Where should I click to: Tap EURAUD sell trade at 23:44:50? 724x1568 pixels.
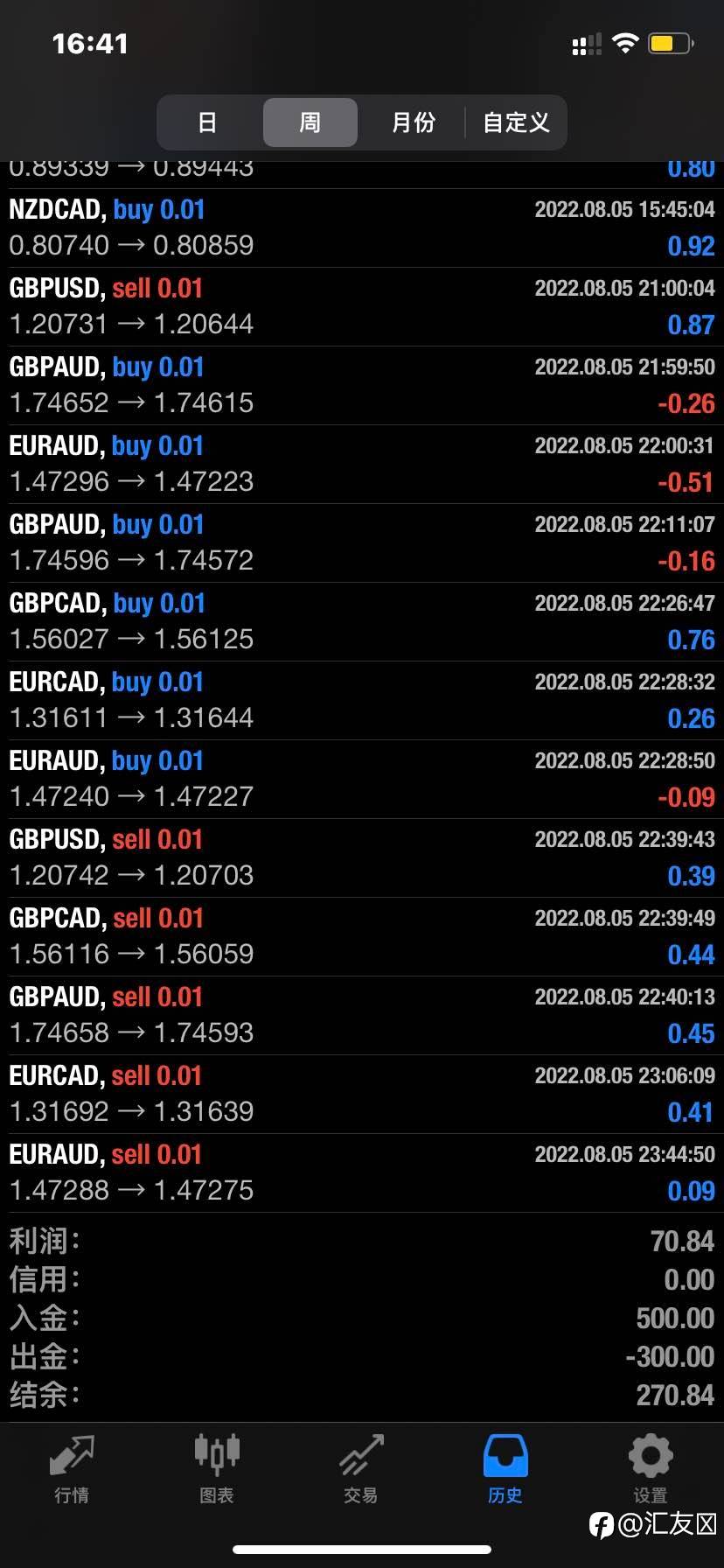point(362,1173)
